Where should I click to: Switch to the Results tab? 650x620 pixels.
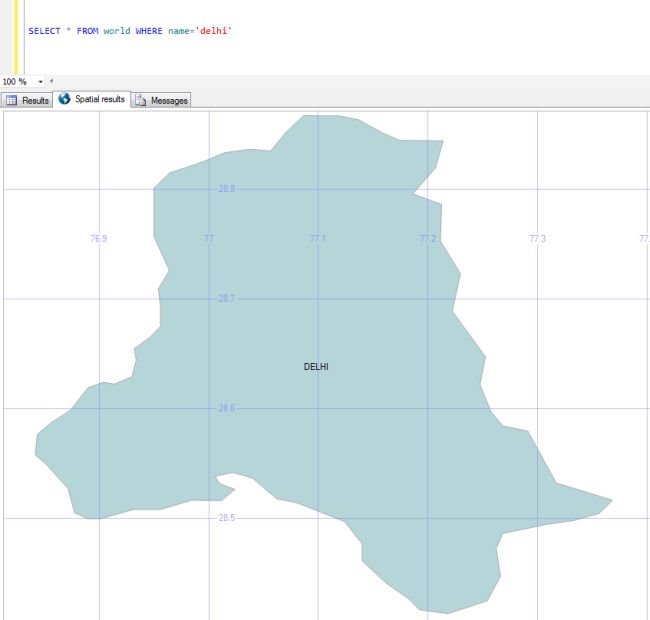(x=35, y=100)
